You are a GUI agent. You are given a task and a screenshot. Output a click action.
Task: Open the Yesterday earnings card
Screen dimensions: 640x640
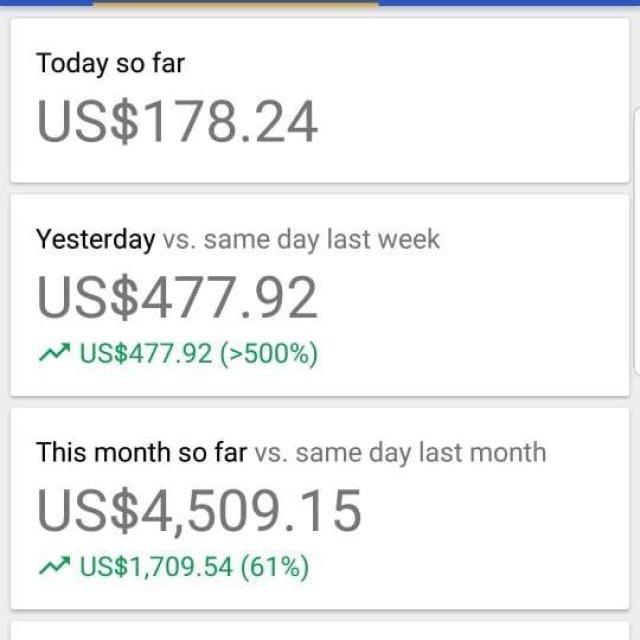pos(320,296)
